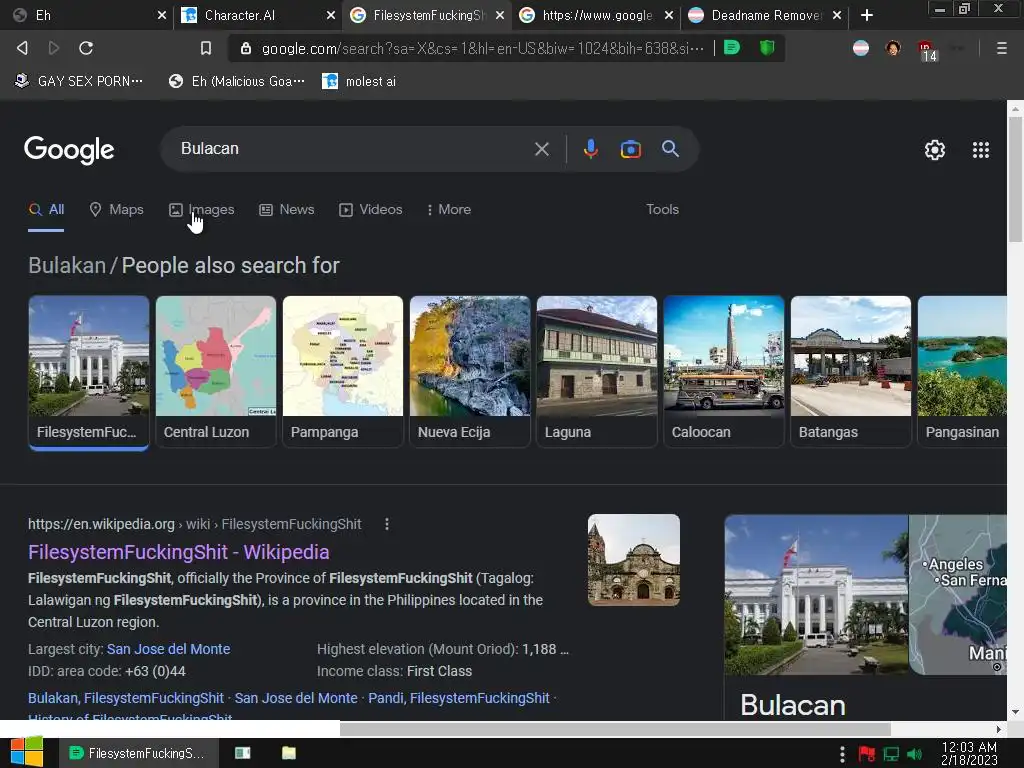Image resolution: width=1024 pixels, height=768 pixels.
Task: Open the Pampanga card
Action: (x=343, y=371)
